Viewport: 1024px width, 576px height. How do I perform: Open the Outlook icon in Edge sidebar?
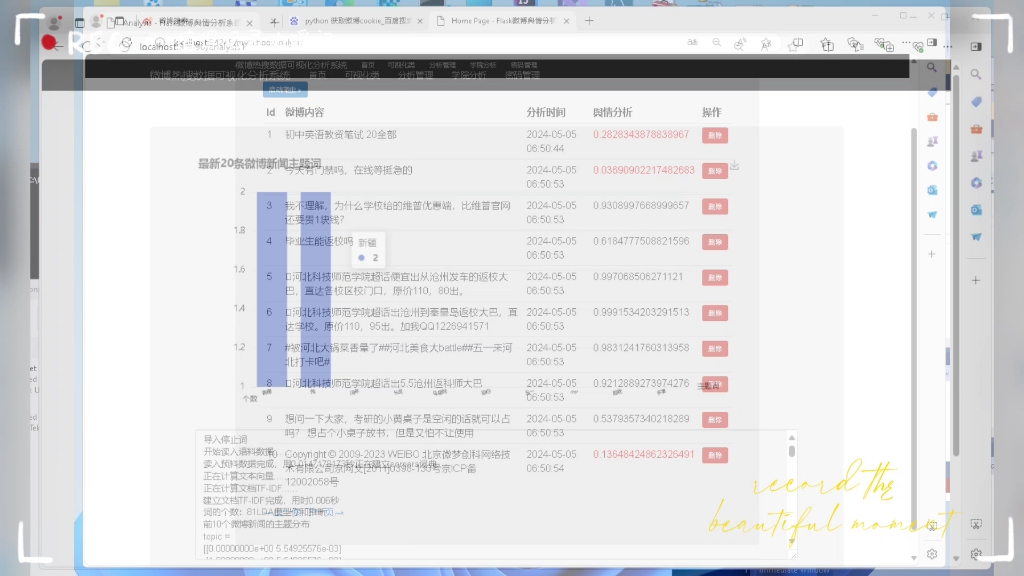pos(976,210)
